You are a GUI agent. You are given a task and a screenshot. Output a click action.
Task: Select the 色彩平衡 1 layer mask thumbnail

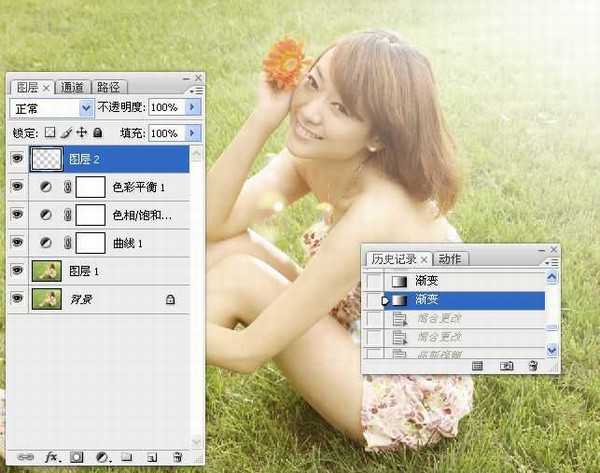pos(91,187)
